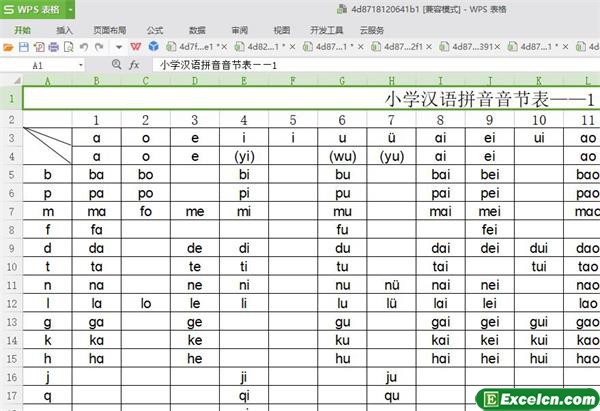
Task: Select the 数据 ribbon tab
Action: pos(197,30)
